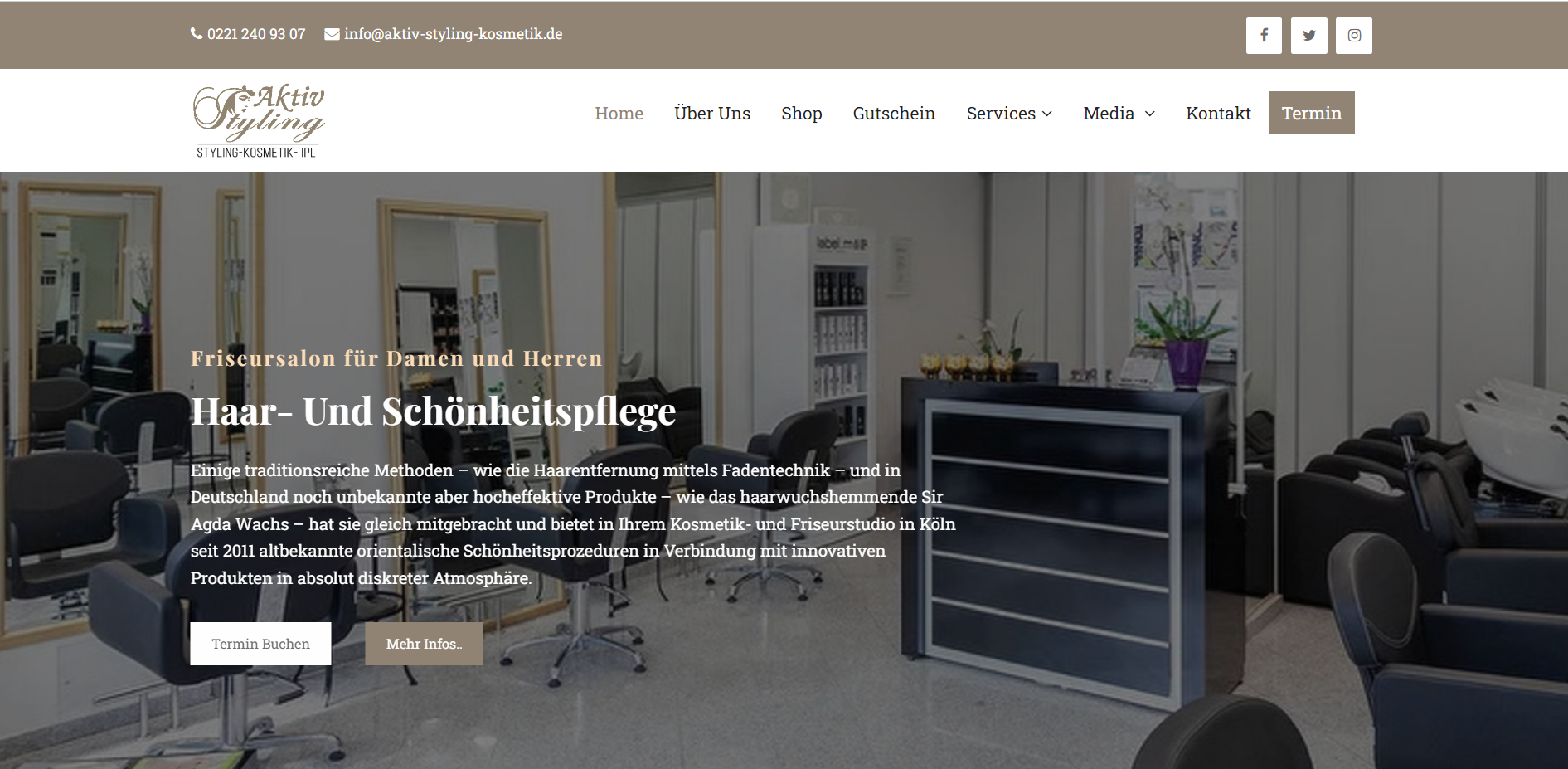Open the Instagram social icon
Screen dimensions: 1568x769
[1354, 36]
